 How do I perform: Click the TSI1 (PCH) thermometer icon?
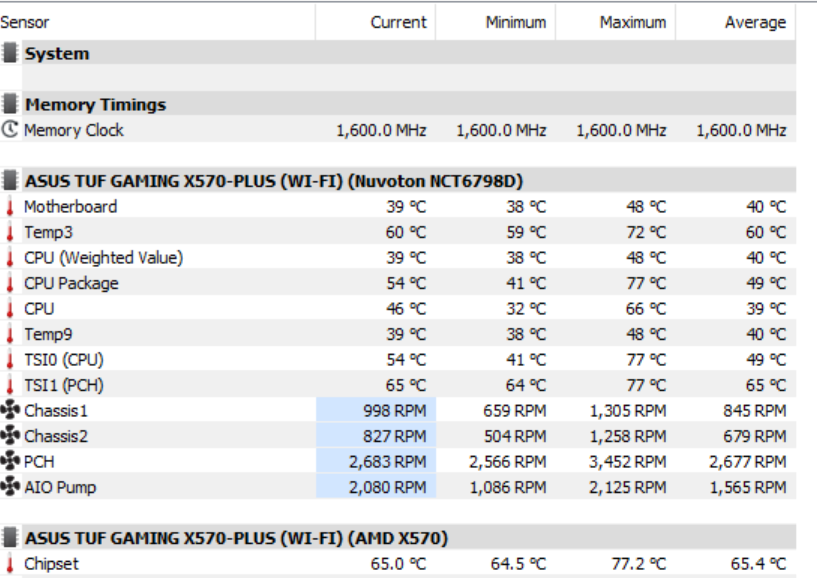pyautogui.click(x=9, y=386)
